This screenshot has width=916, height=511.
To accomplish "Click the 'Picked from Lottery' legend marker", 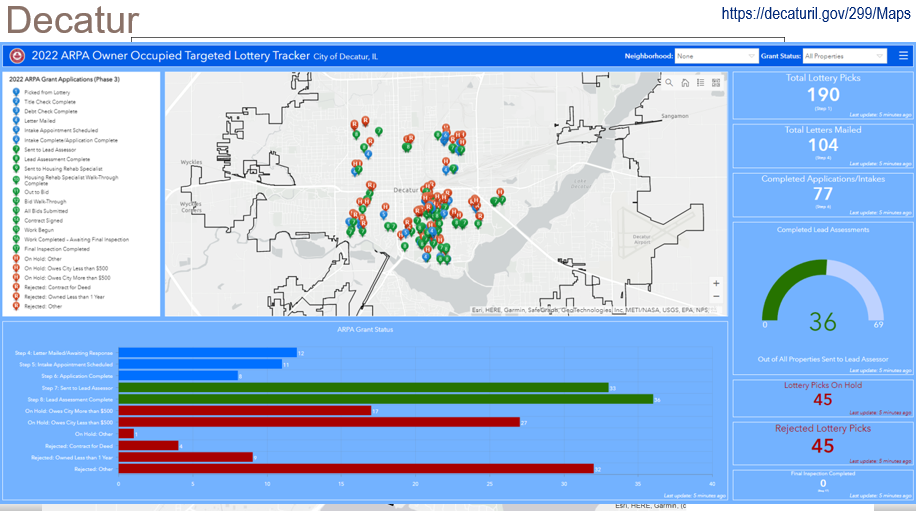I will tap(16, 92).
